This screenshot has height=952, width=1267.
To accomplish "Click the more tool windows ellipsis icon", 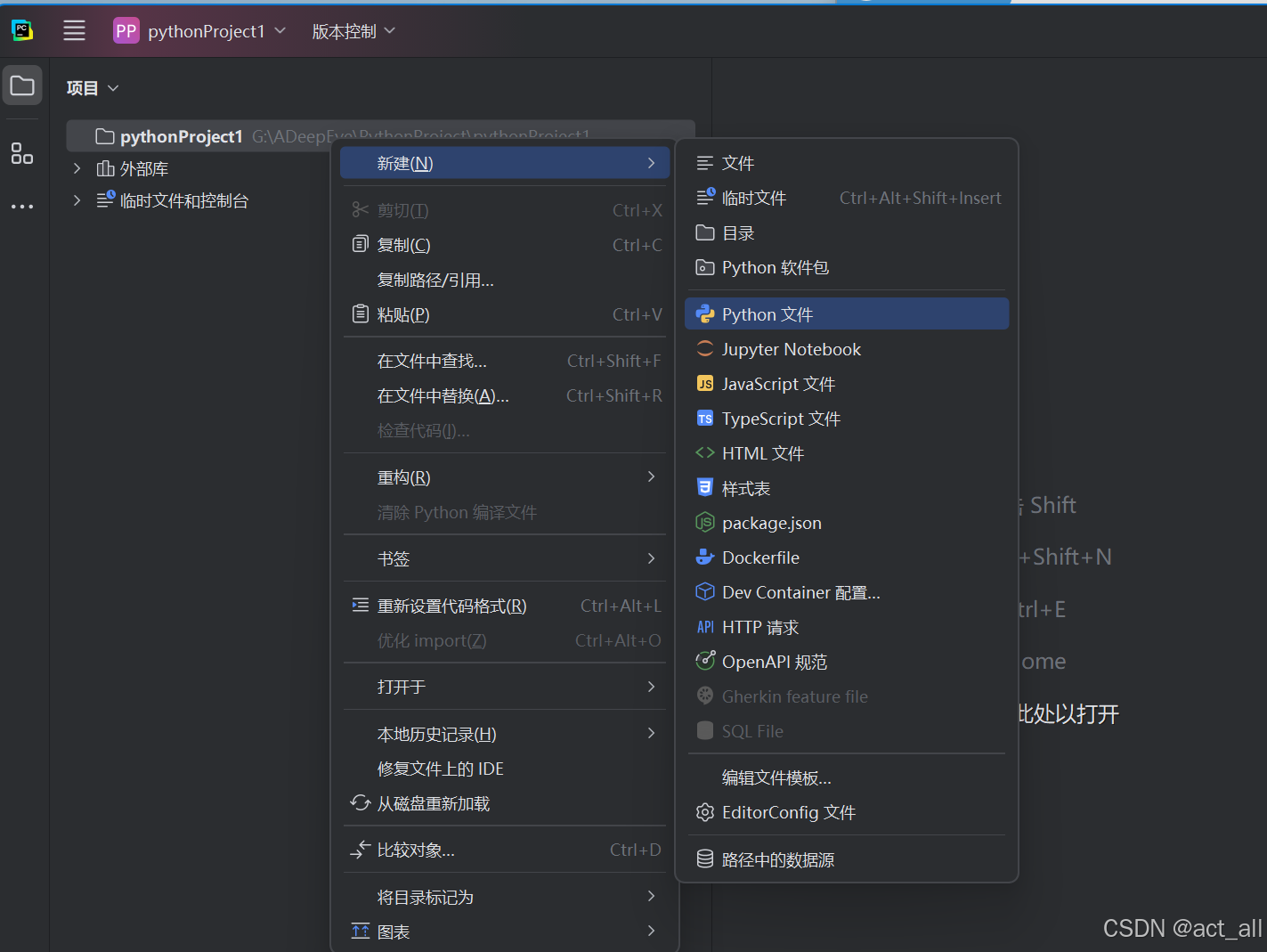I will point(22,207).
